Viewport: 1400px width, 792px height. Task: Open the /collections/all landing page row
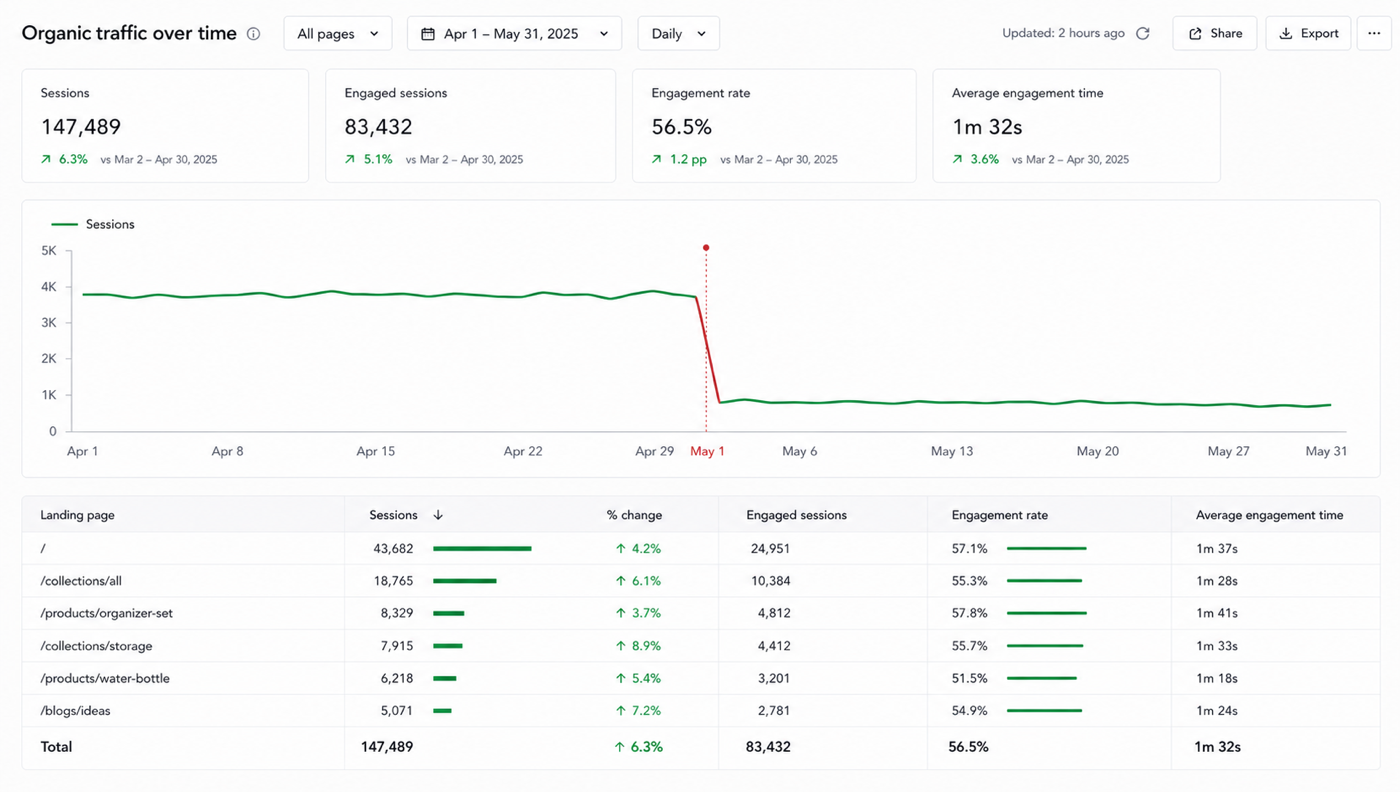pyautogui.click(x=701, y=581)
